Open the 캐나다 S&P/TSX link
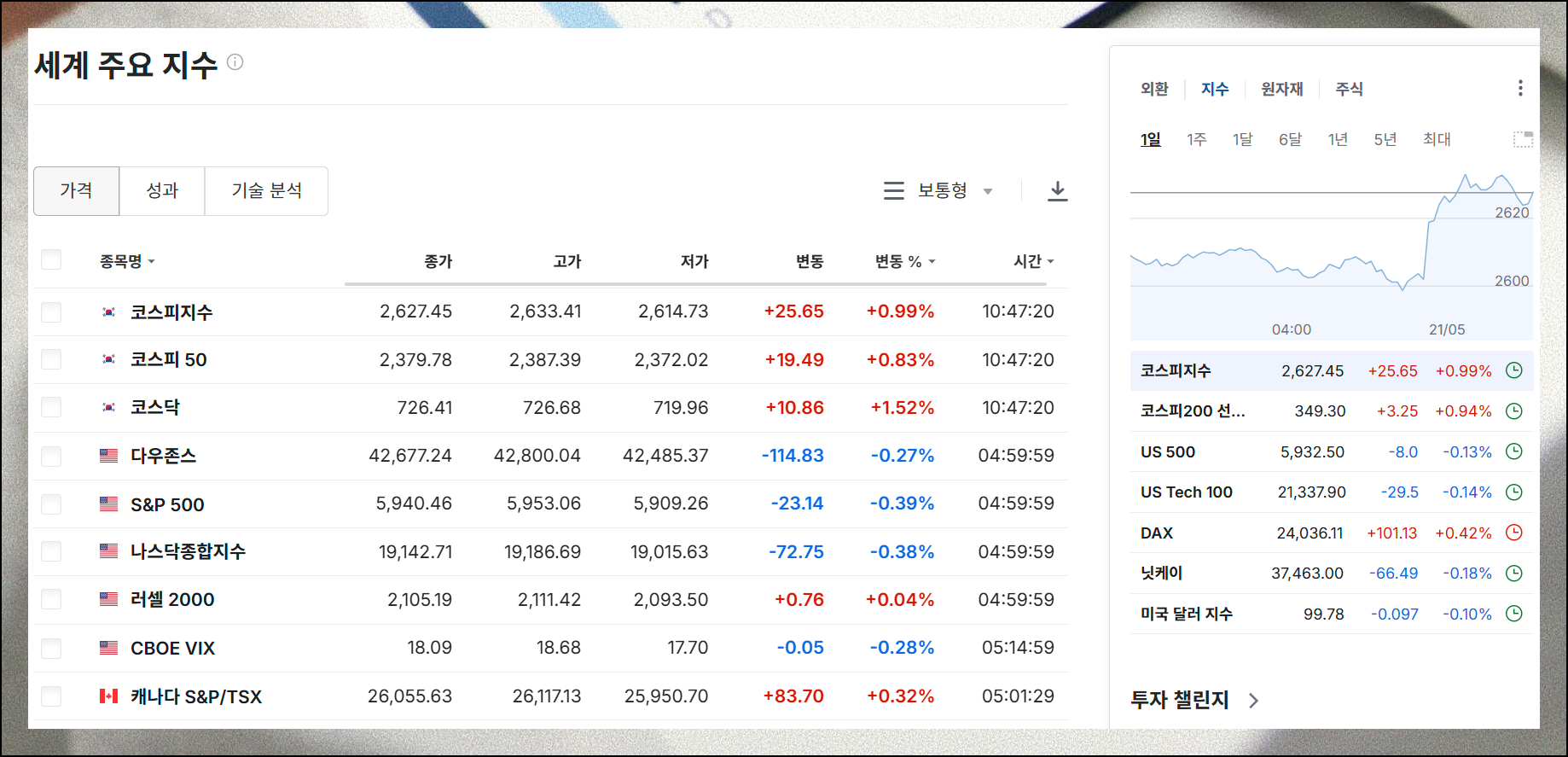The image size is (1568, 757). click(196, 696)
